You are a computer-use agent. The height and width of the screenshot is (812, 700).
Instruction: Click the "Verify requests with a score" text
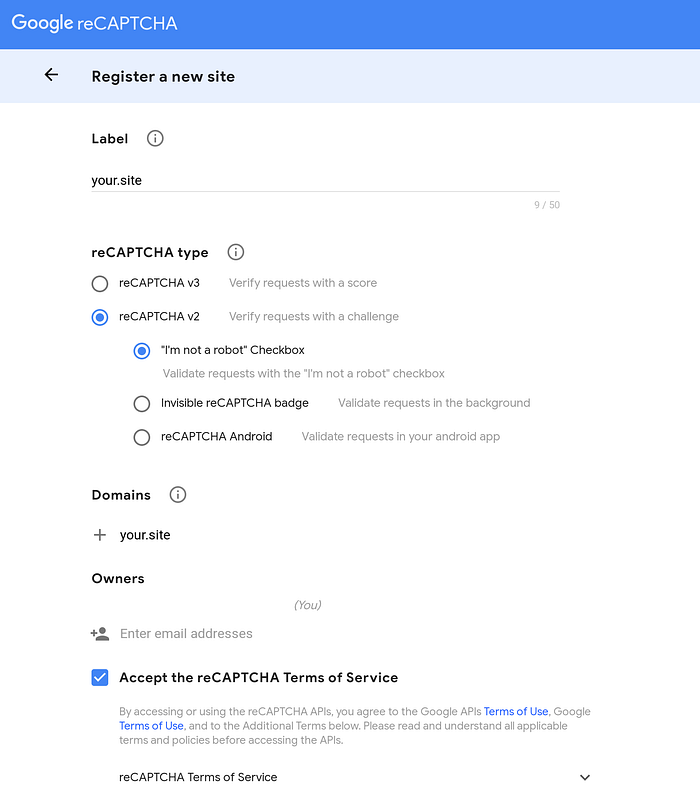pos(303,283)
